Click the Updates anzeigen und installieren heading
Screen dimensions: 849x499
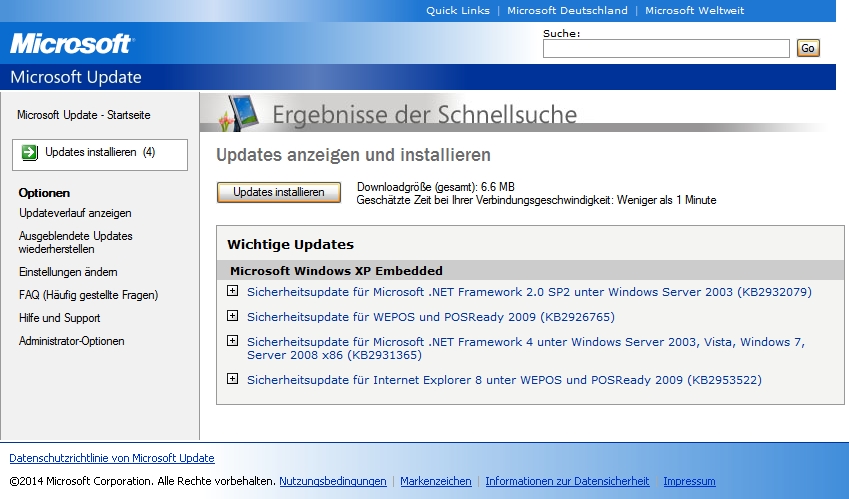coord(353,155)
